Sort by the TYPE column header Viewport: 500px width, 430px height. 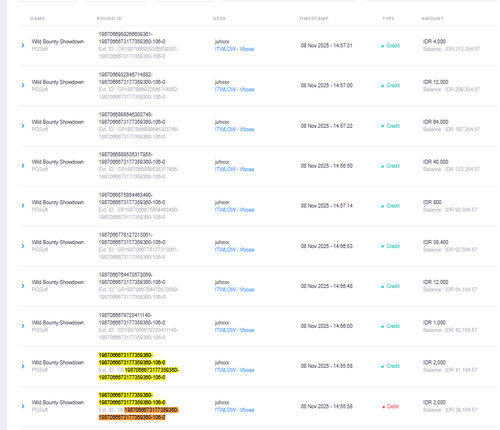coord(388,18)
